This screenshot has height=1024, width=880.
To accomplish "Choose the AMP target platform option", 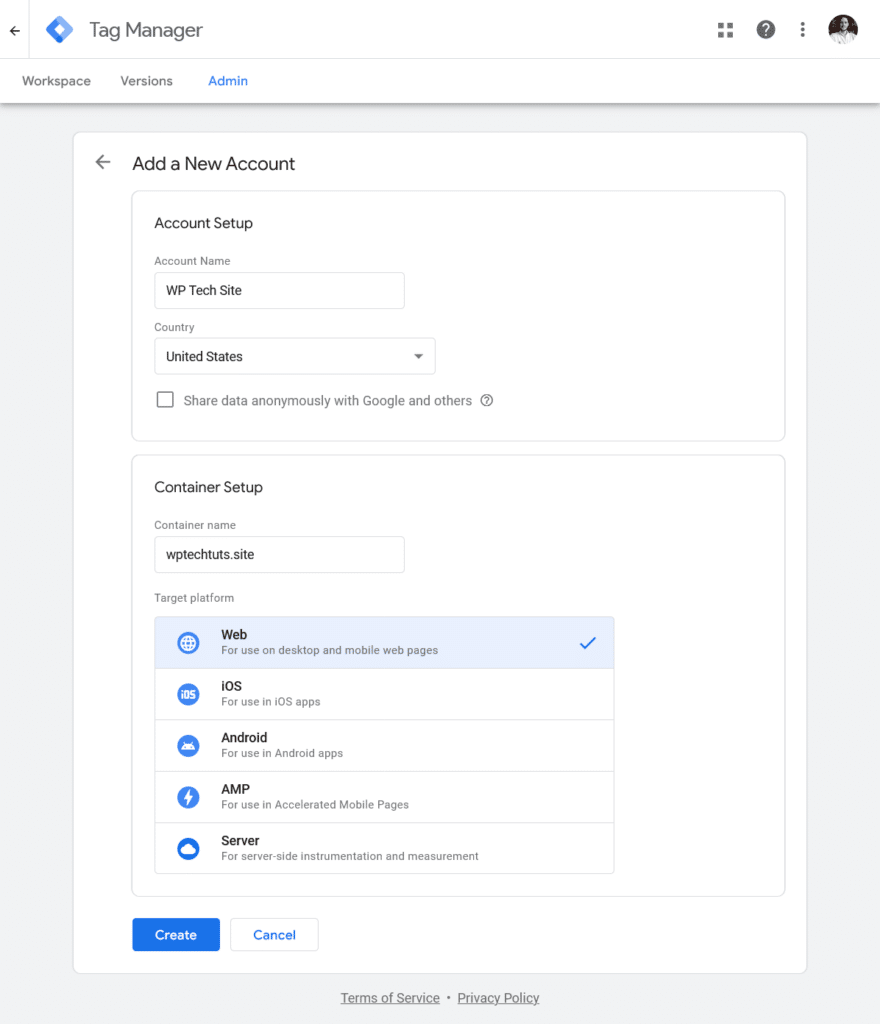I will [x=384, y=797].
